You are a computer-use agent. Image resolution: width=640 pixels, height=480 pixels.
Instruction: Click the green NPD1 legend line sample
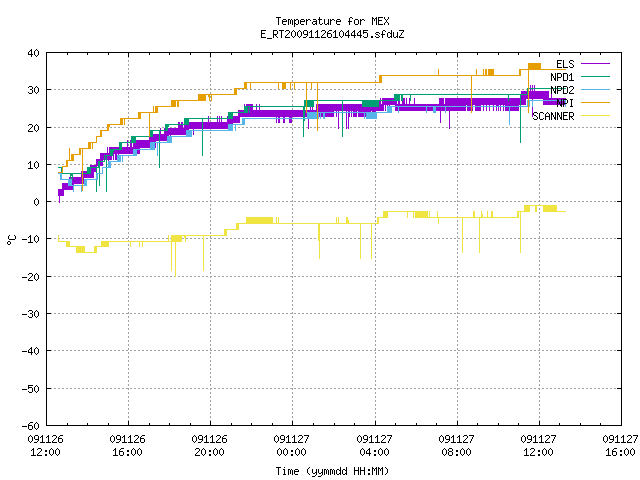click(595, 76)
